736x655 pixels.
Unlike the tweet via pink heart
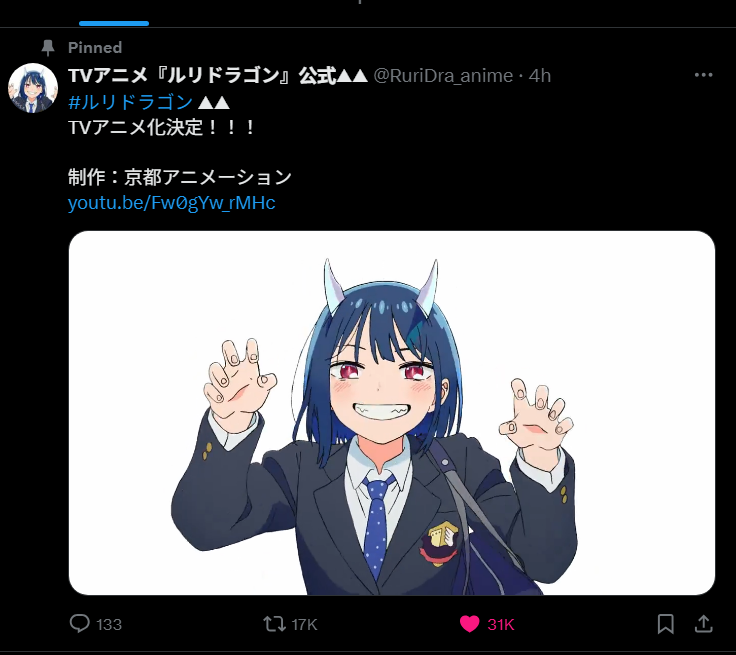469,624
